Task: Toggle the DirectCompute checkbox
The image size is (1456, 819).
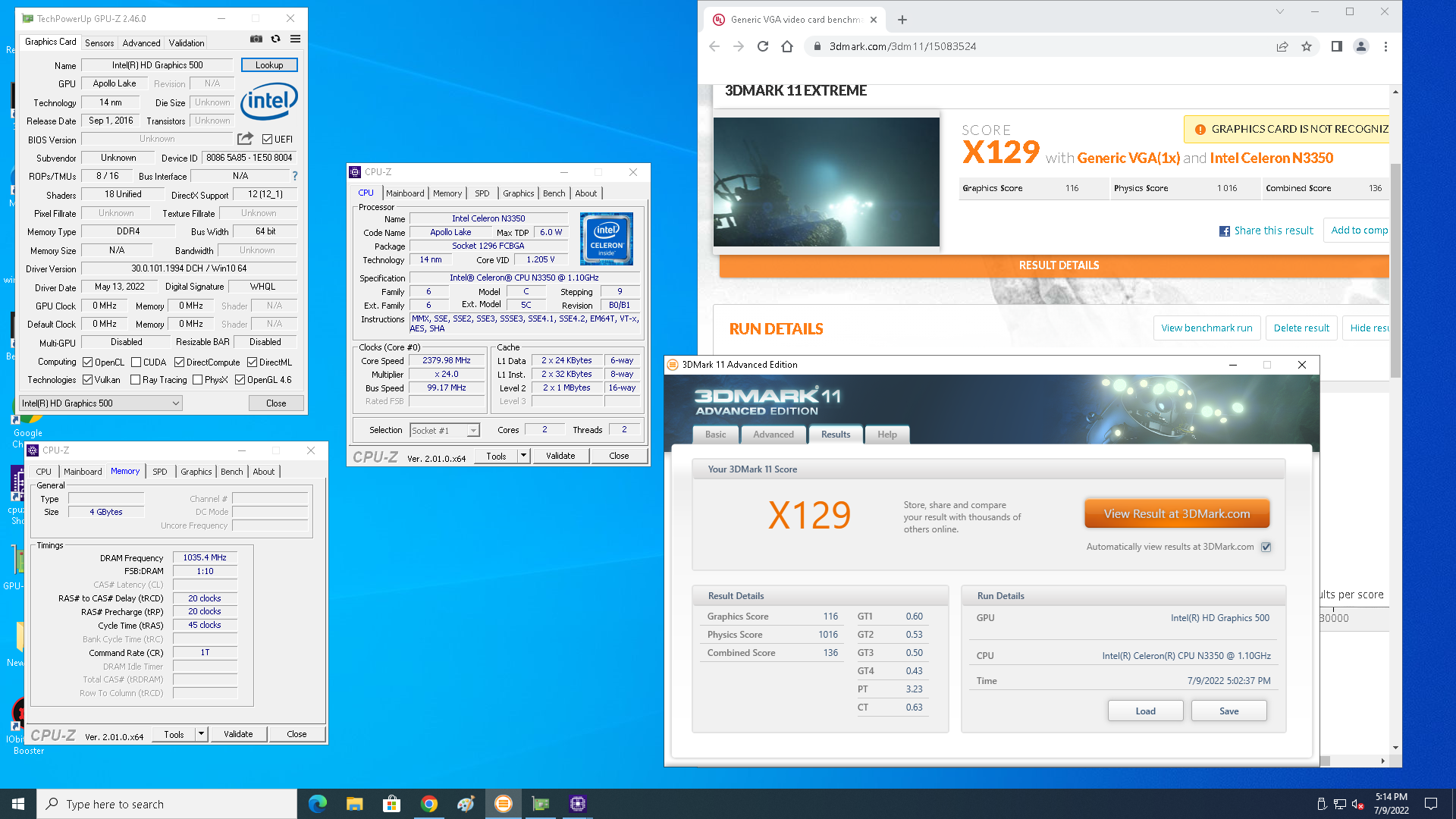Action: tap(179, 362)
